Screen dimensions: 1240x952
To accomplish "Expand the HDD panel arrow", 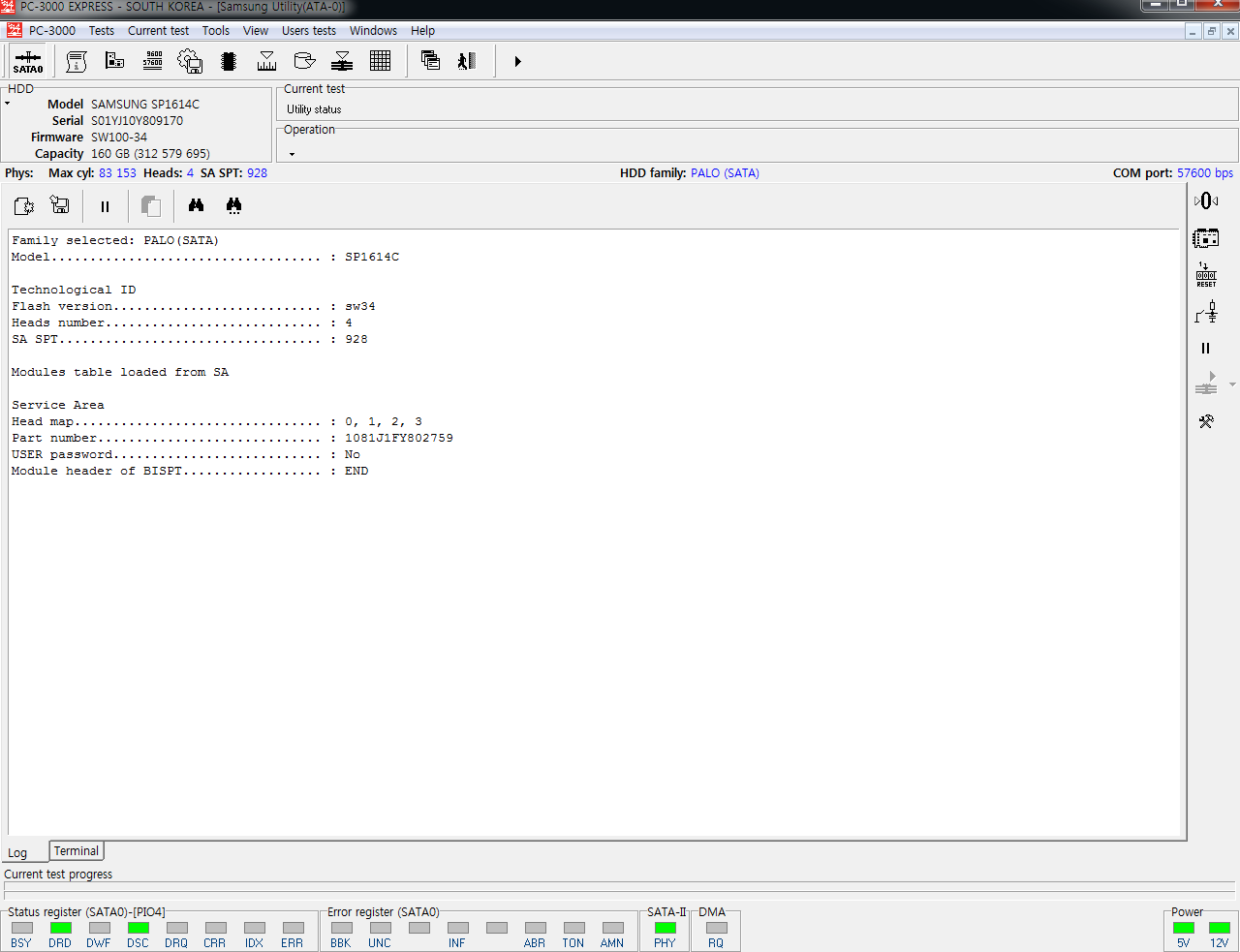I will (7, 104).
